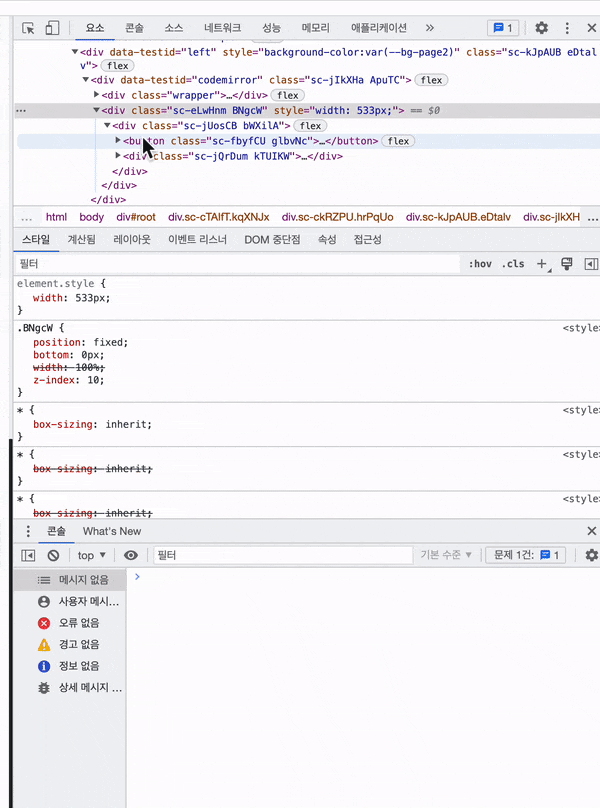This screenshot has width=600, height=808.
Task: Collapse the codemirror div node
Action: [86, 79]
